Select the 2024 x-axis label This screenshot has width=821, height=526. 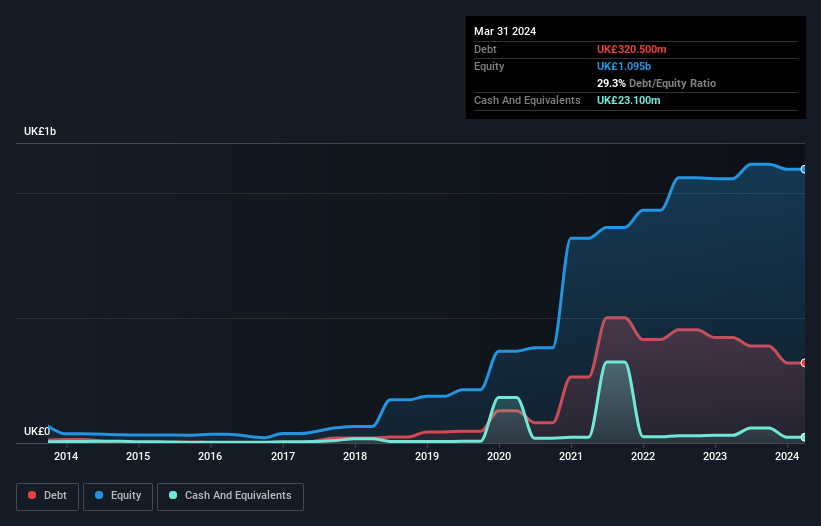click(787, 456)
